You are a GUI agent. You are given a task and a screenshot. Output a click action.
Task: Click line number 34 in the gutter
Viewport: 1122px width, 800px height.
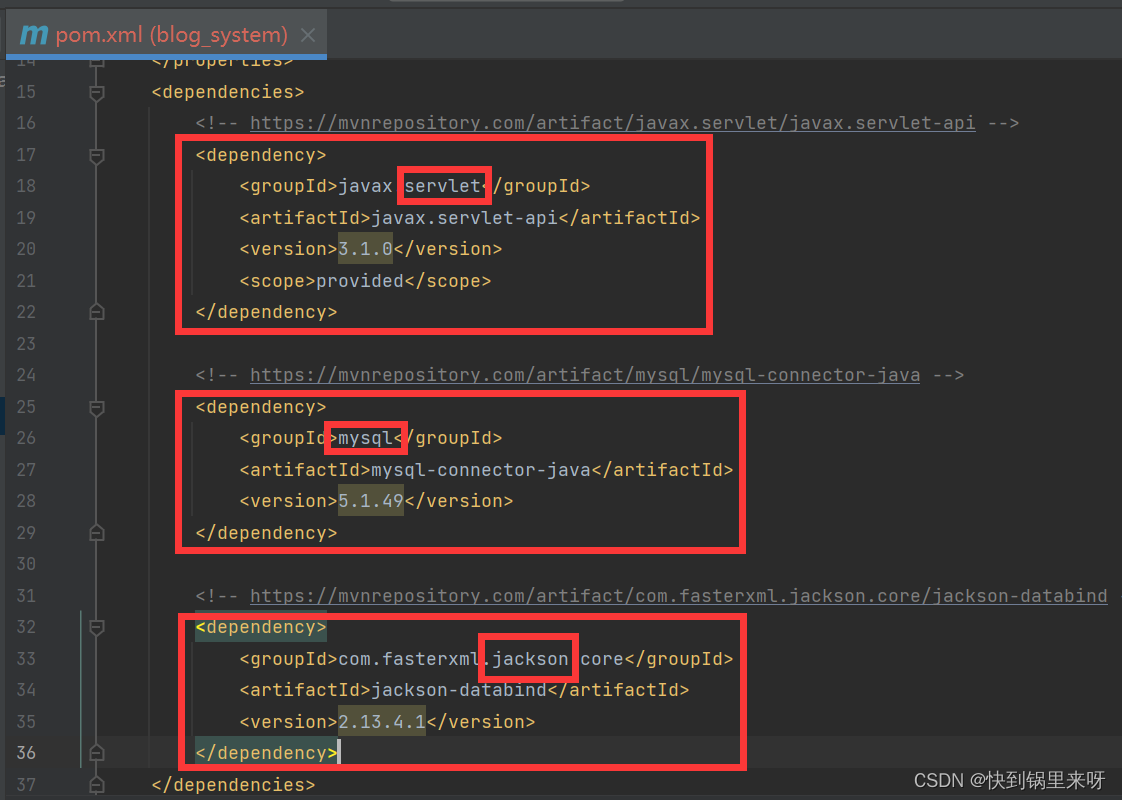pyautogui.click(x=26, y=690)
